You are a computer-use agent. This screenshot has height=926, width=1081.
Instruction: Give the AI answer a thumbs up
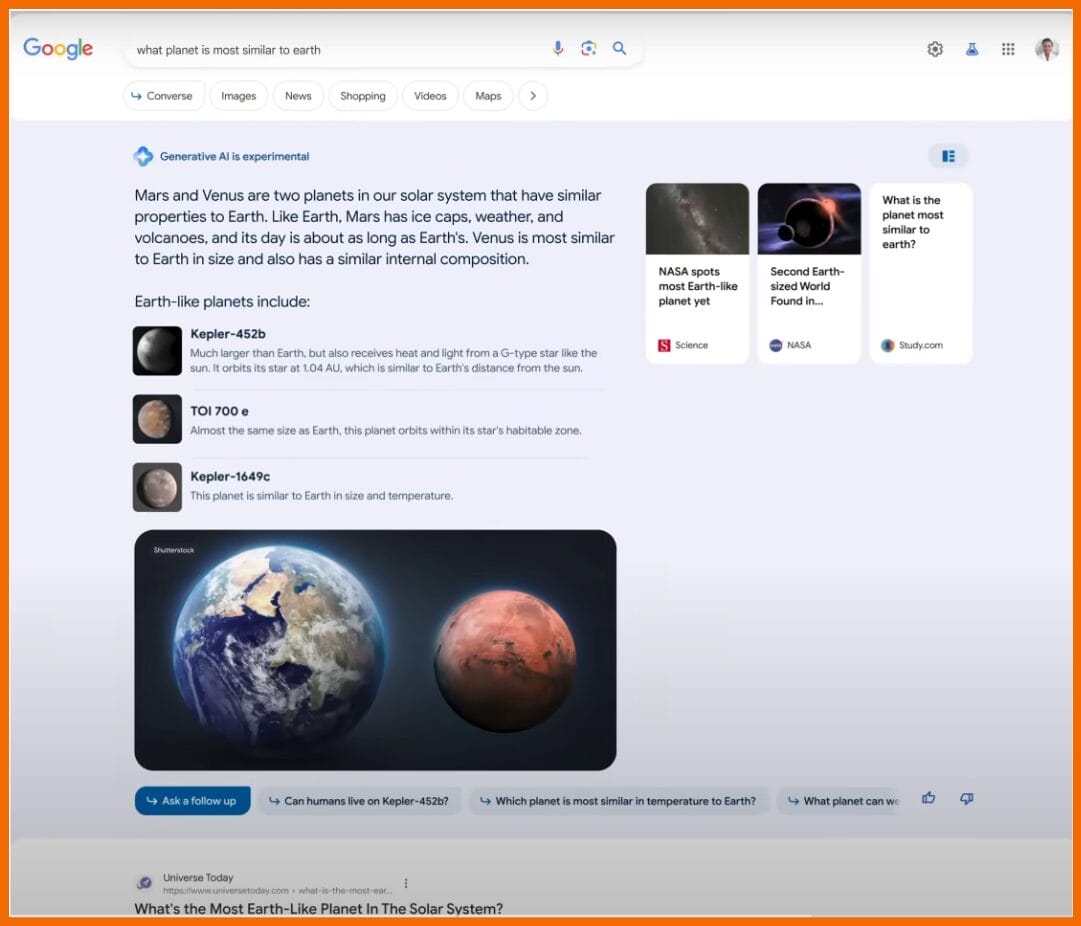click(928, 798)
